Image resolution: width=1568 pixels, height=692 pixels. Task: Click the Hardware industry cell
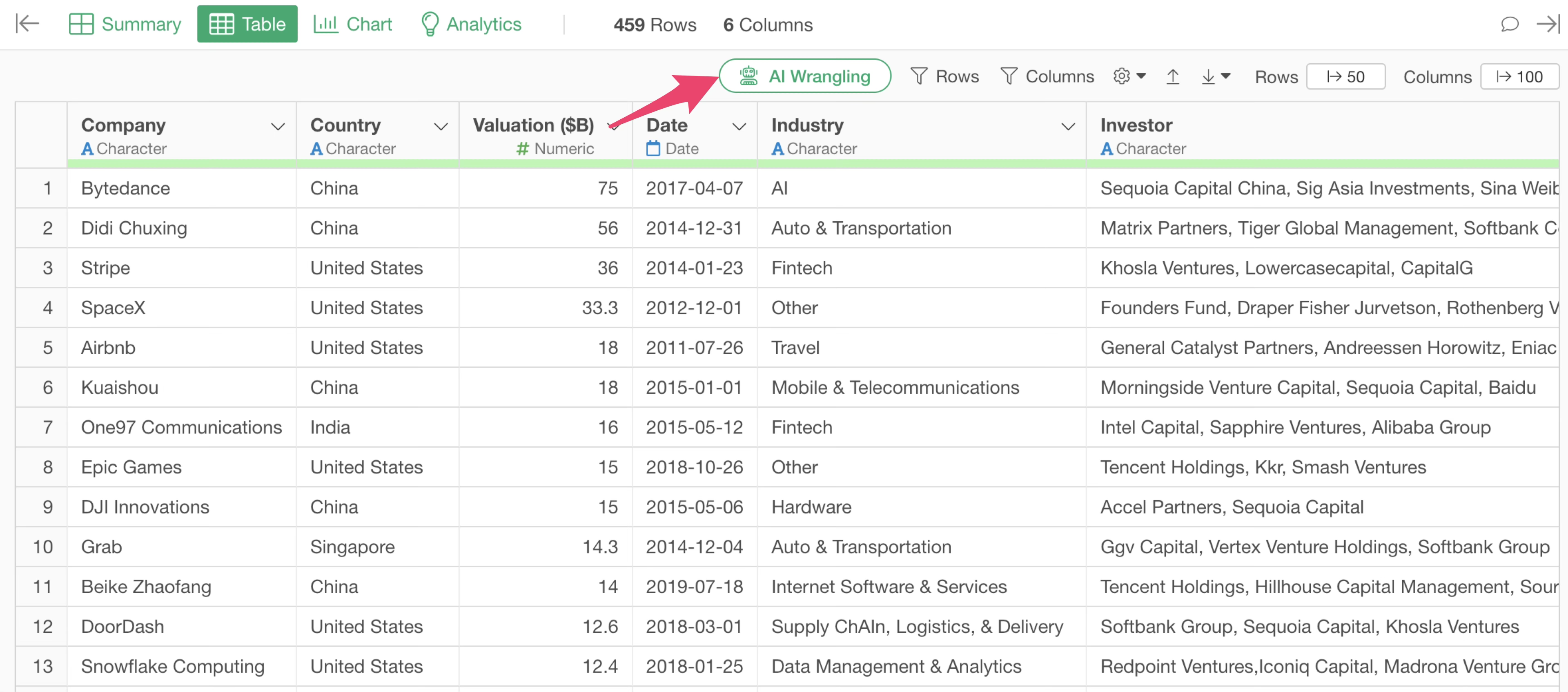coord(922,507)
